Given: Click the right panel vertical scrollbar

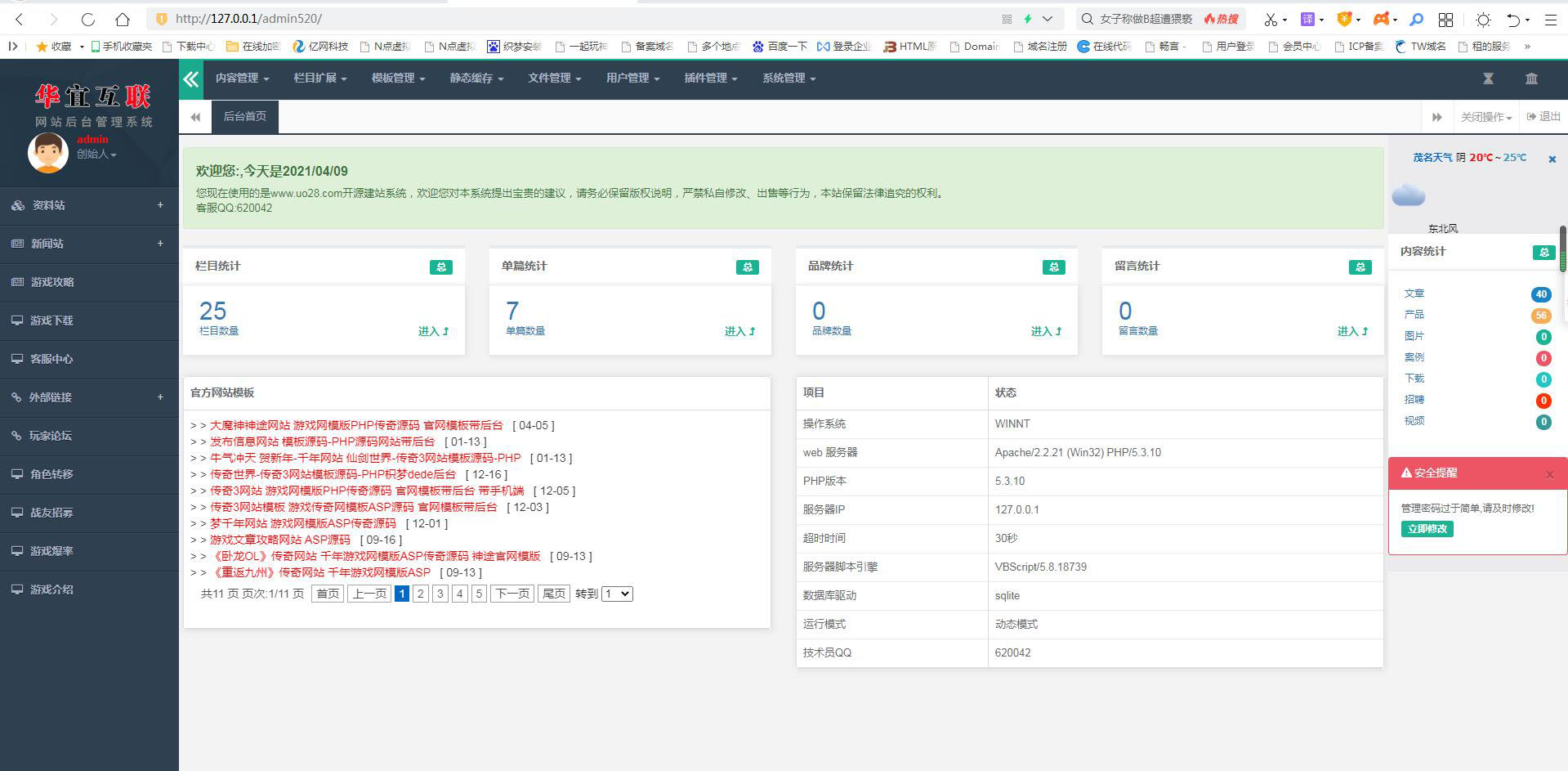Looking at the screenshot, I should (1563, 249).
